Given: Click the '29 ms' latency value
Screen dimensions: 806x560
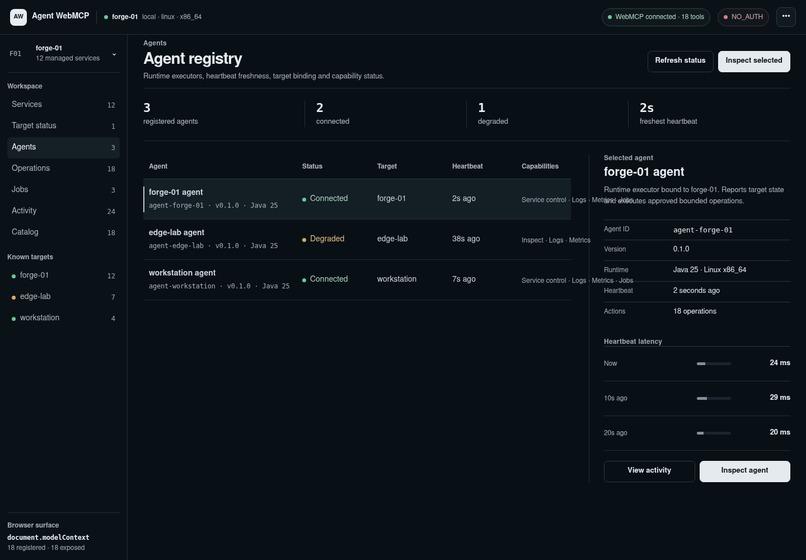Looking at the screenshot, I should point(780,398).
